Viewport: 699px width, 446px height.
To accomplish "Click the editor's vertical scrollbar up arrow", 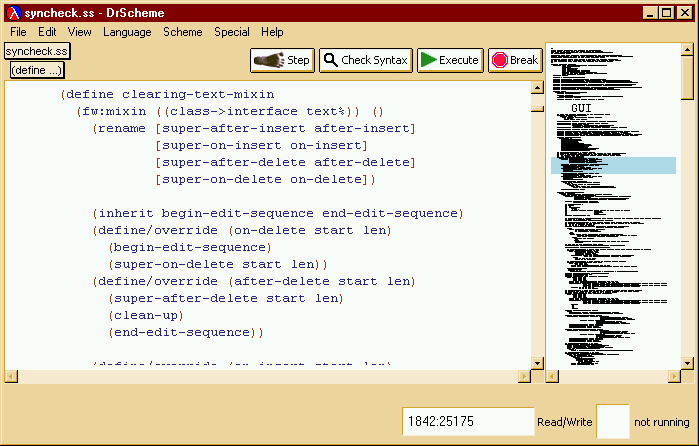I will [x=537, y=87].
